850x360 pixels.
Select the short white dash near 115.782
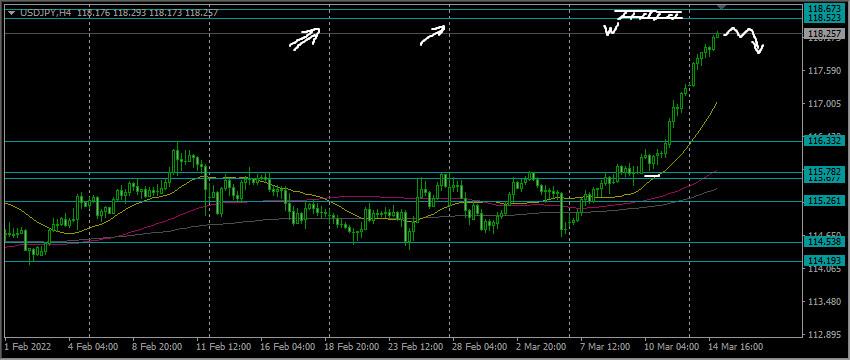point(652,176)
